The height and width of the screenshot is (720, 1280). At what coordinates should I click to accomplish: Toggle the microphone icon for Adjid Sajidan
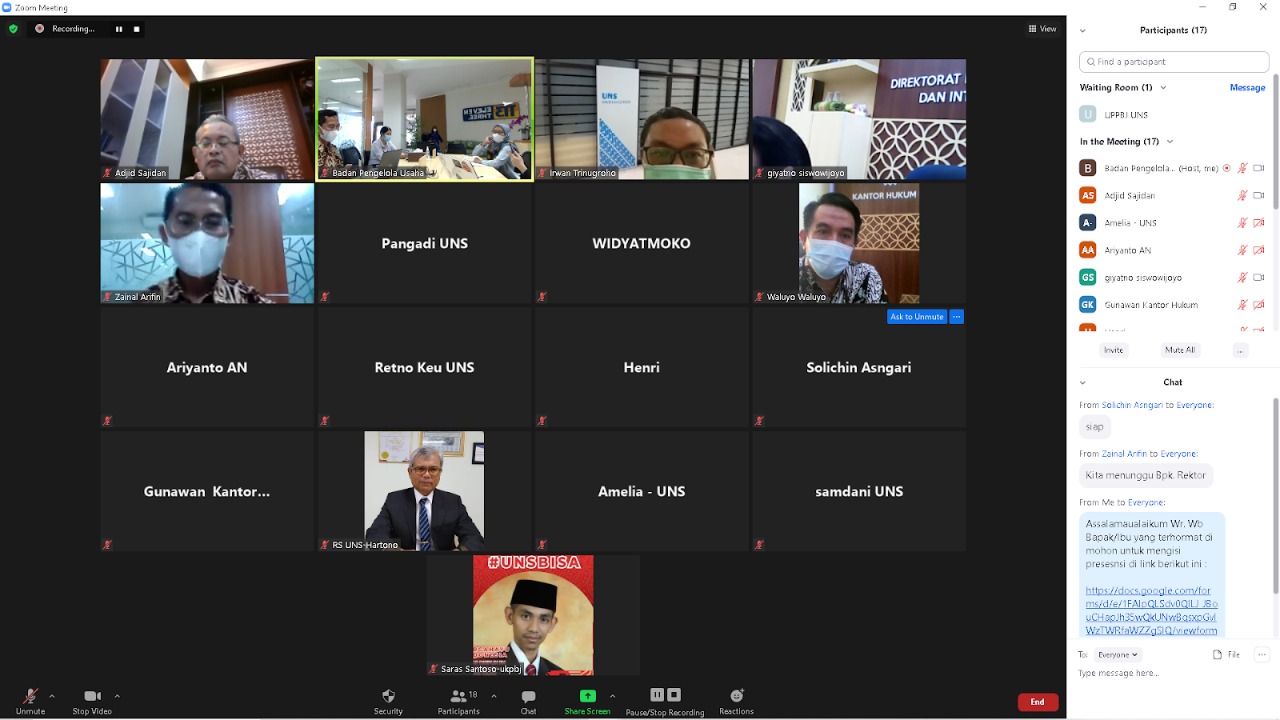click(x=1243, y=195)
